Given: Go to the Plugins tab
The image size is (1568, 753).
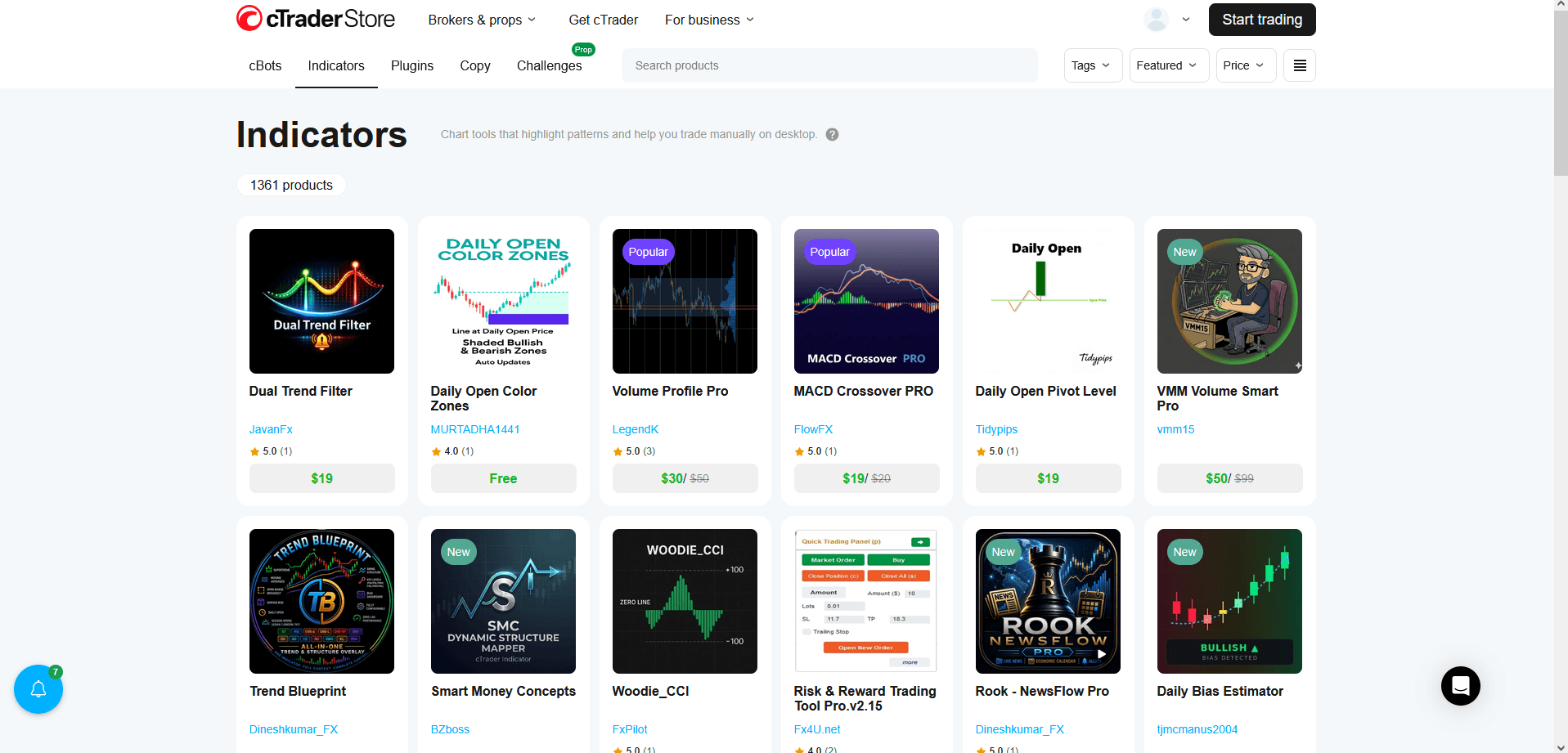Looking at the screenshot, I should (x=412, y=65).
